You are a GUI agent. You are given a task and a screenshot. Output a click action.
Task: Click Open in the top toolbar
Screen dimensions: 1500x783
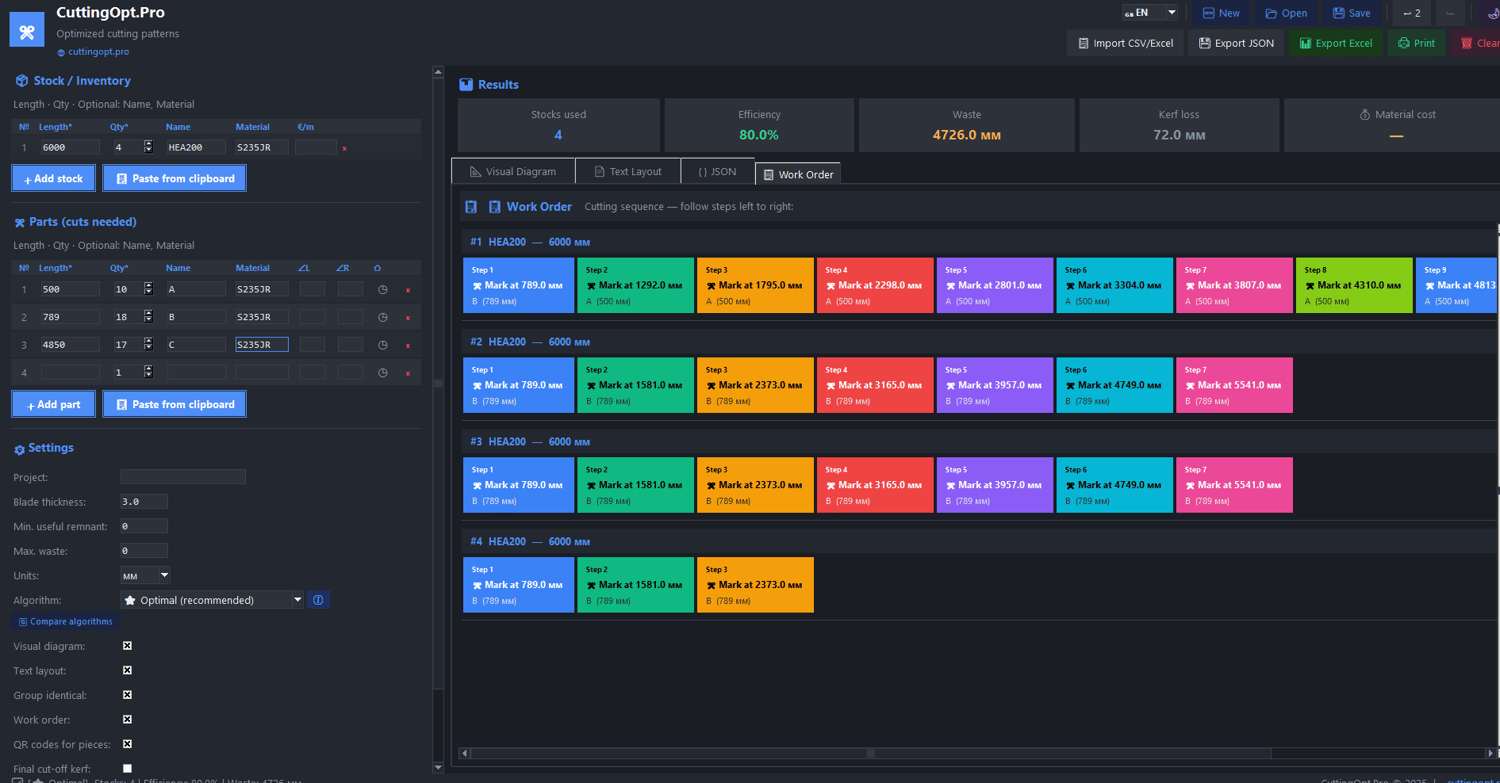point(1286,13)
